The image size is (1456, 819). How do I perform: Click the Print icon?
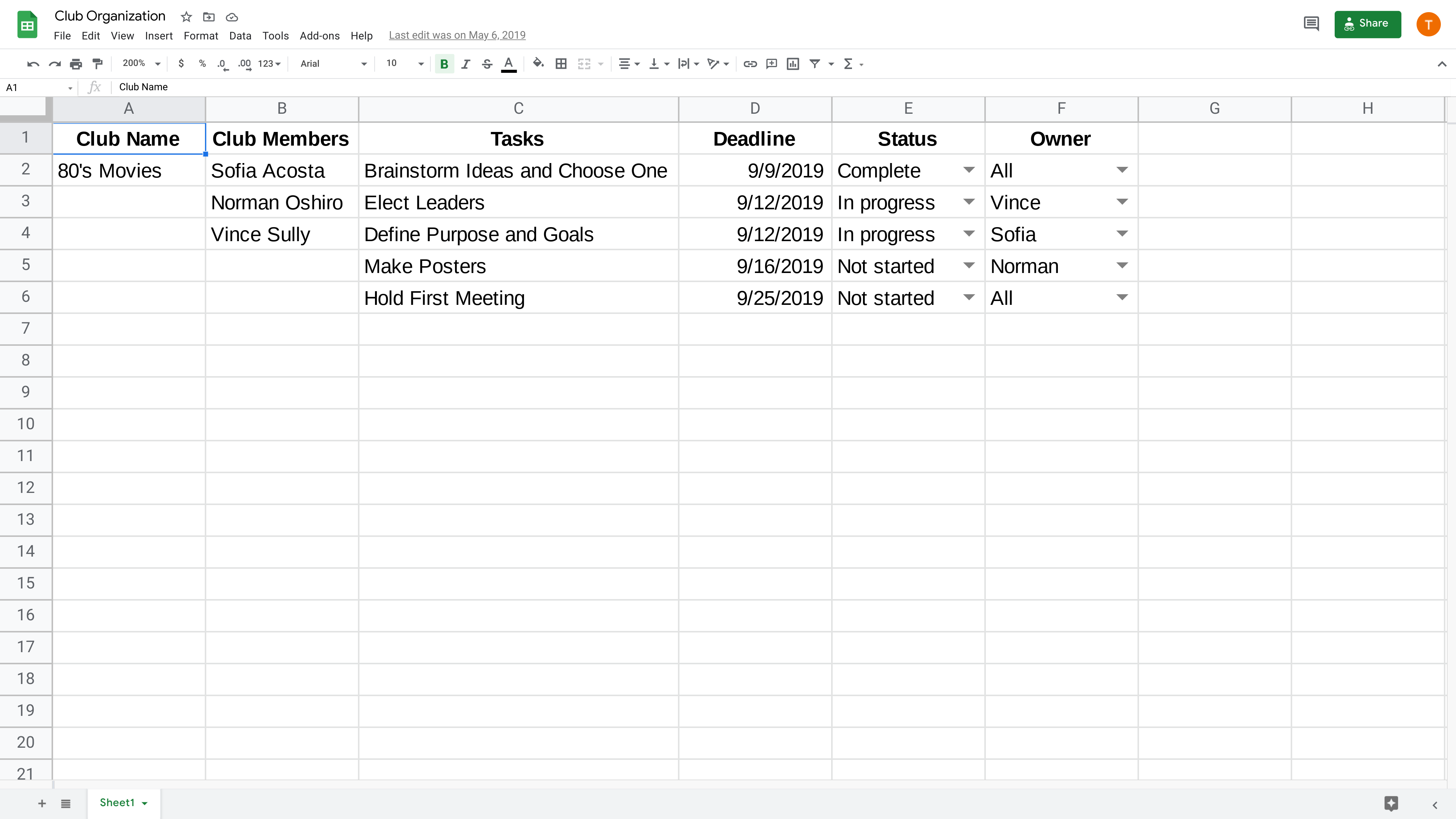point(76,64)
